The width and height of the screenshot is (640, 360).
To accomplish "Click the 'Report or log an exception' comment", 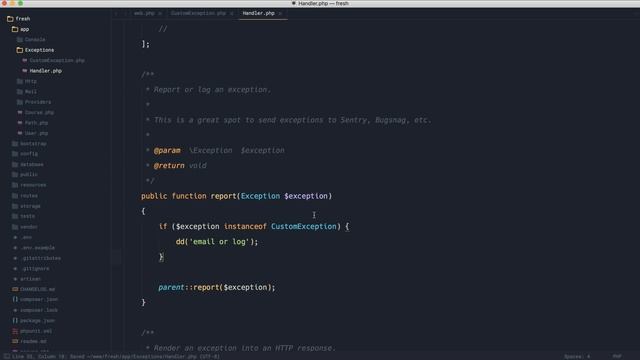I will click(x=212, y=90).
